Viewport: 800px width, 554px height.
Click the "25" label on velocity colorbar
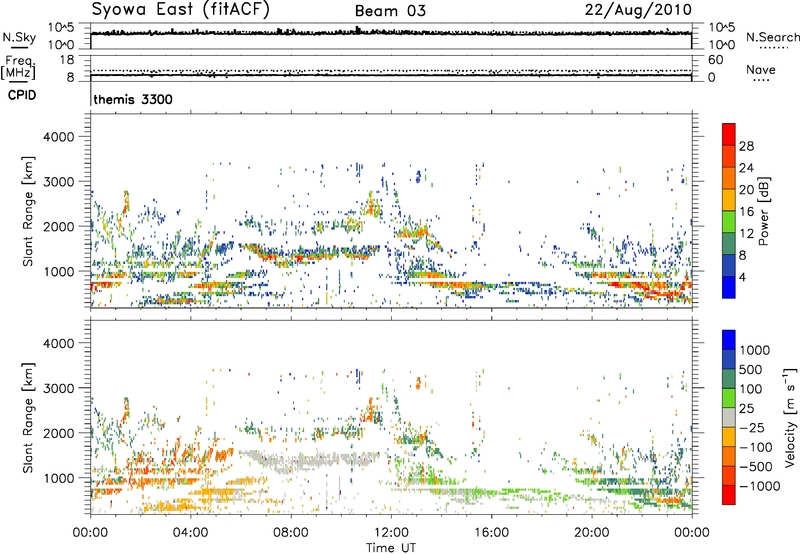pos(746,409)
